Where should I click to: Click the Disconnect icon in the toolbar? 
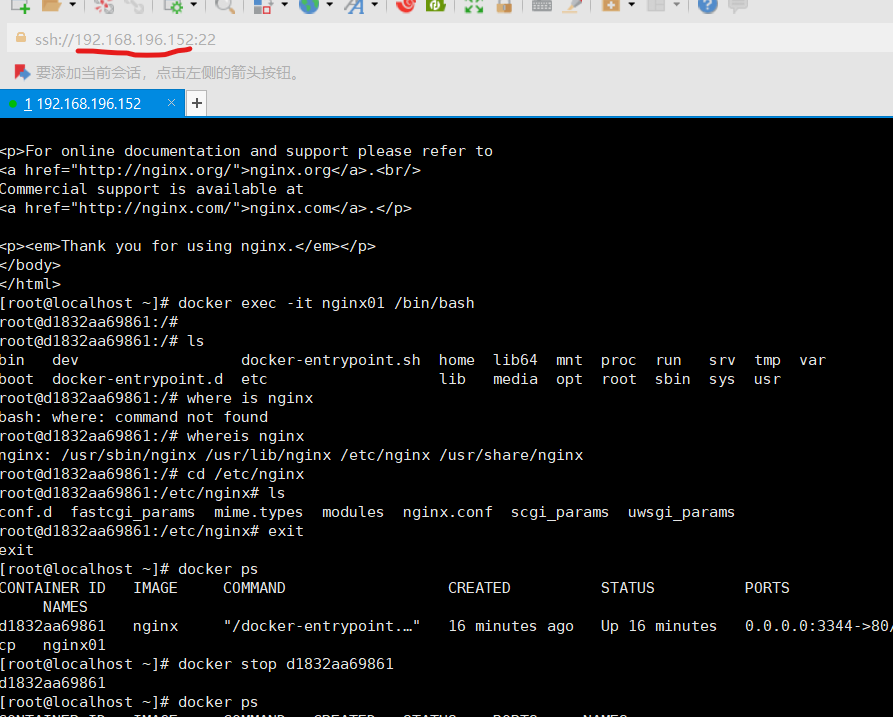coord(104,6)
